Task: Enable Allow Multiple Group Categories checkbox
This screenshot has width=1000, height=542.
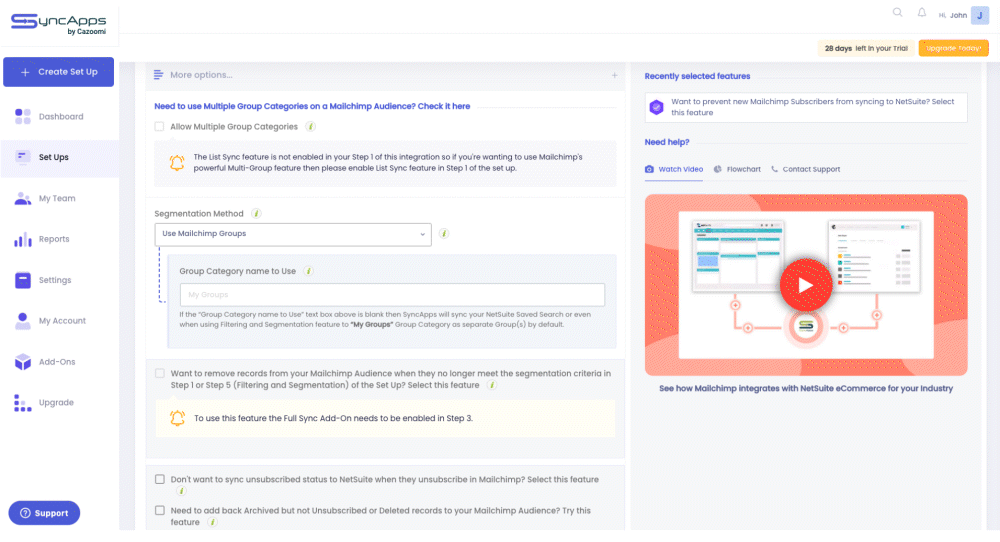Action: (x=159, y=126)
